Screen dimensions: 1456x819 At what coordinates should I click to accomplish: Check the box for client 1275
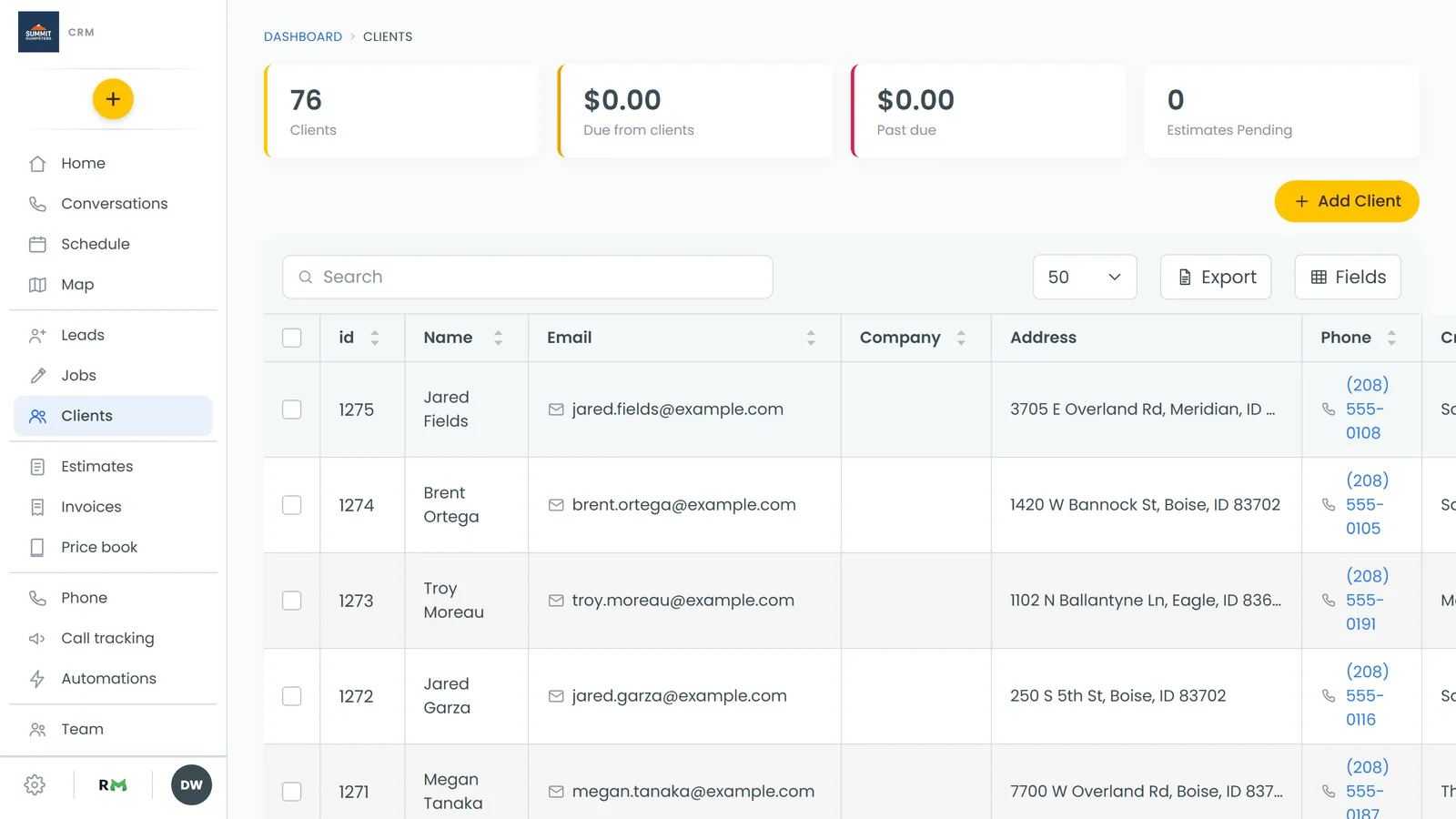click(292, 409)
